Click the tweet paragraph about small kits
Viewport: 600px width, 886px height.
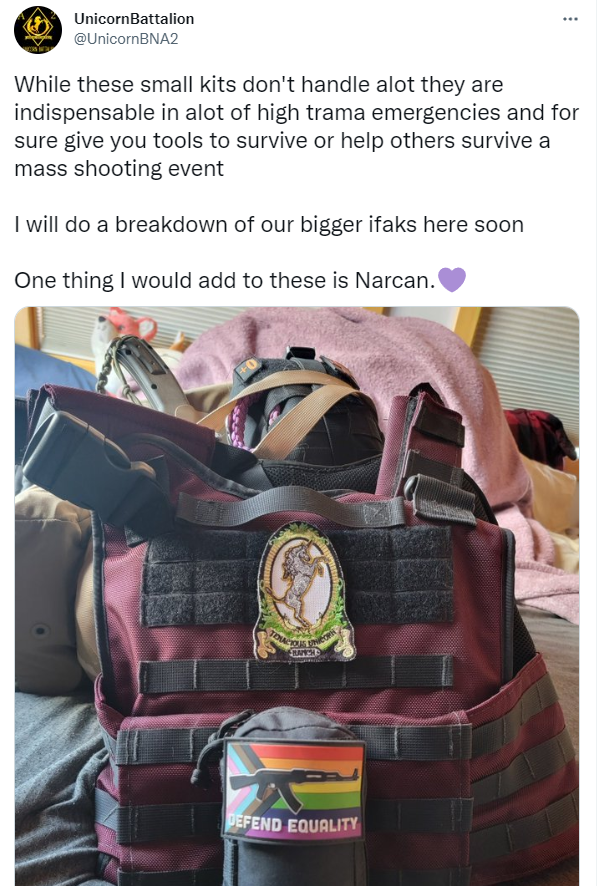click(x=297, y=127)
